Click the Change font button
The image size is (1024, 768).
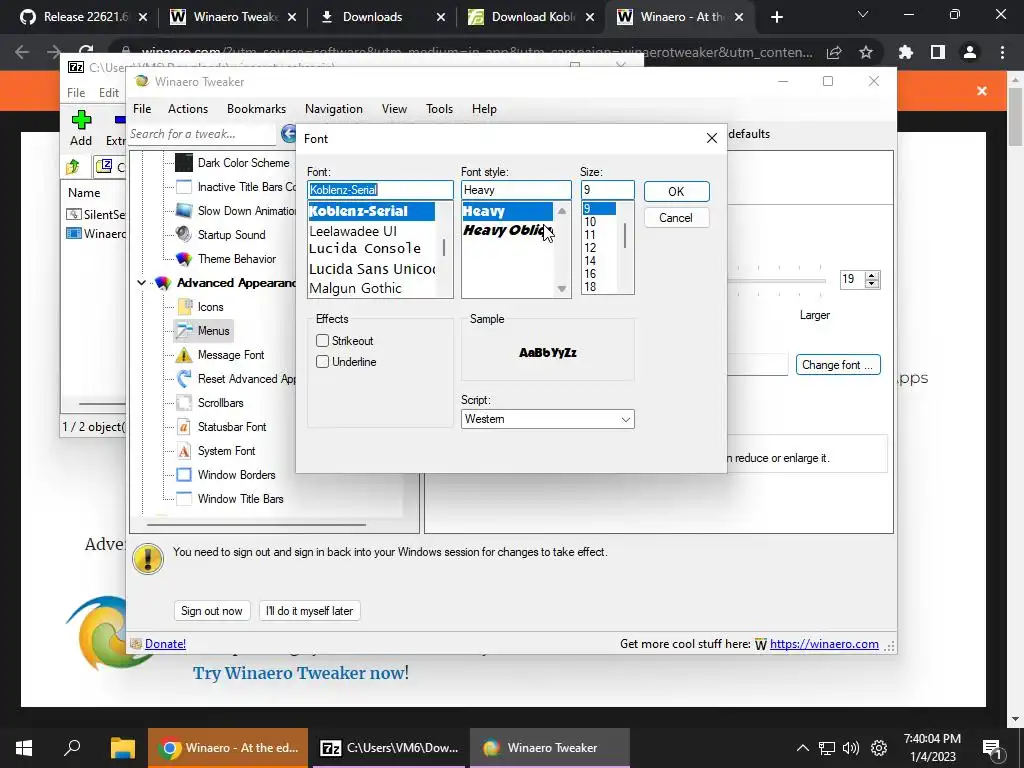pyautogui.click(x=838, y=365)
